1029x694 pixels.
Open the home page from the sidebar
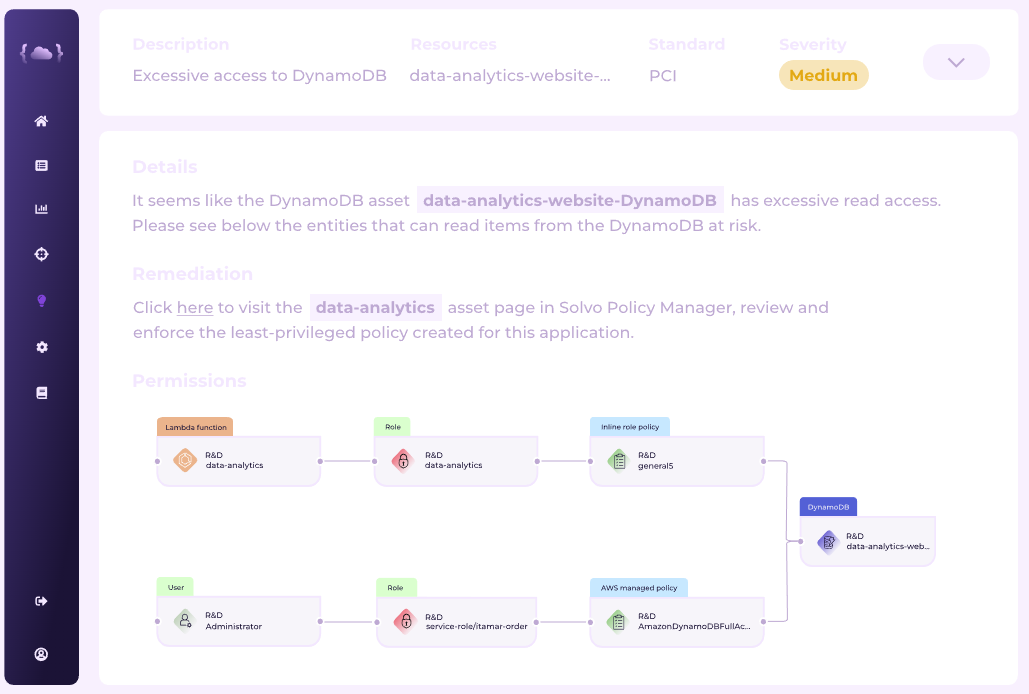click(x=41, y=121)
